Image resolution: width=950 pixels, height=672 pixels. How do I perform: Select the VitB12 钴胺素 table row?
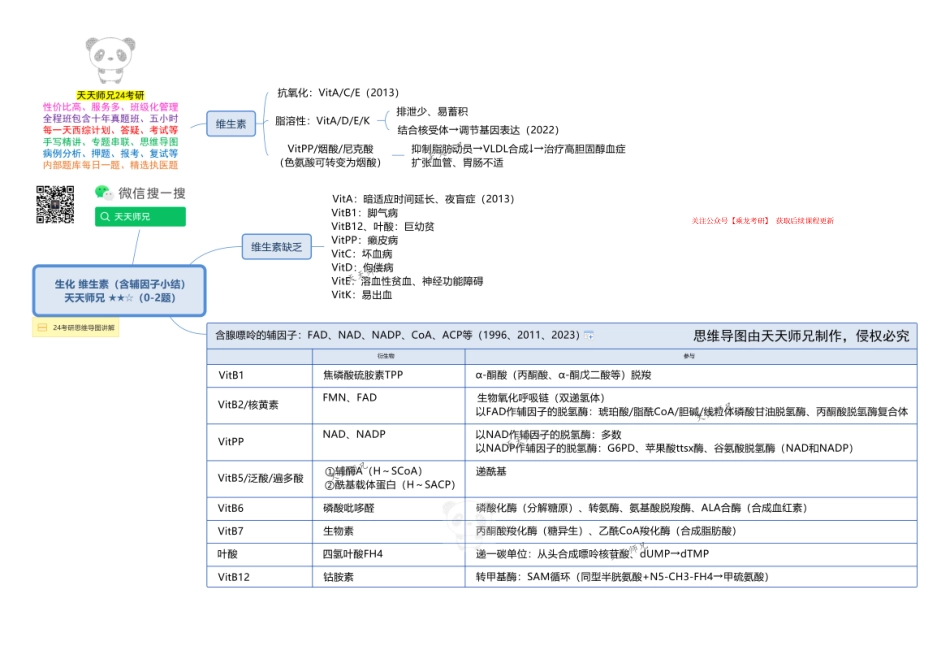(400, 576)
